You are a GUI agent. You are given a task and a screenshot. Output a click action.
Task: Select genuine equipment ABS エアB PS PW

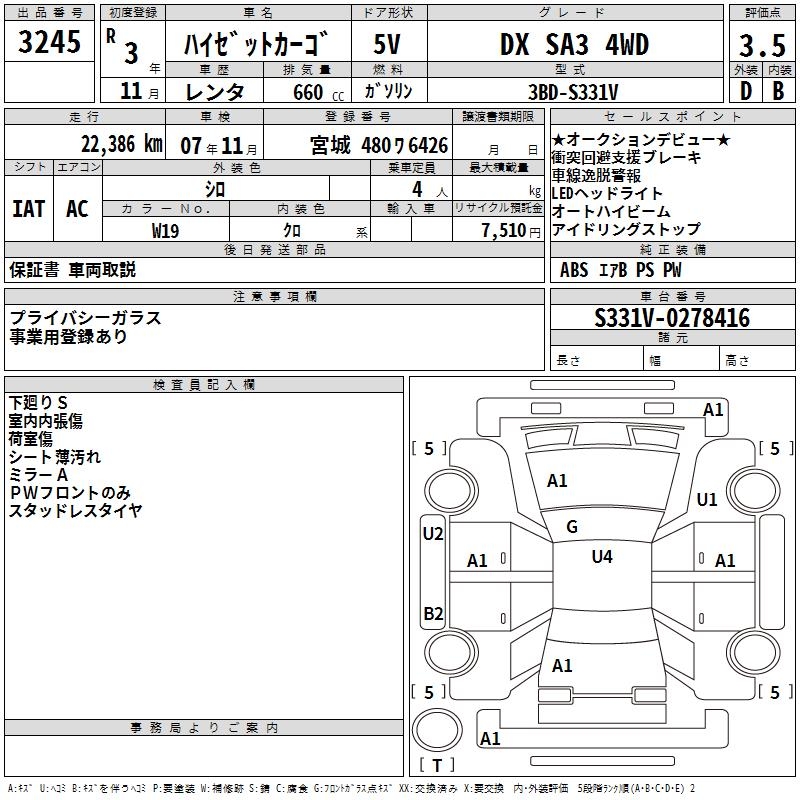(620, 270)
